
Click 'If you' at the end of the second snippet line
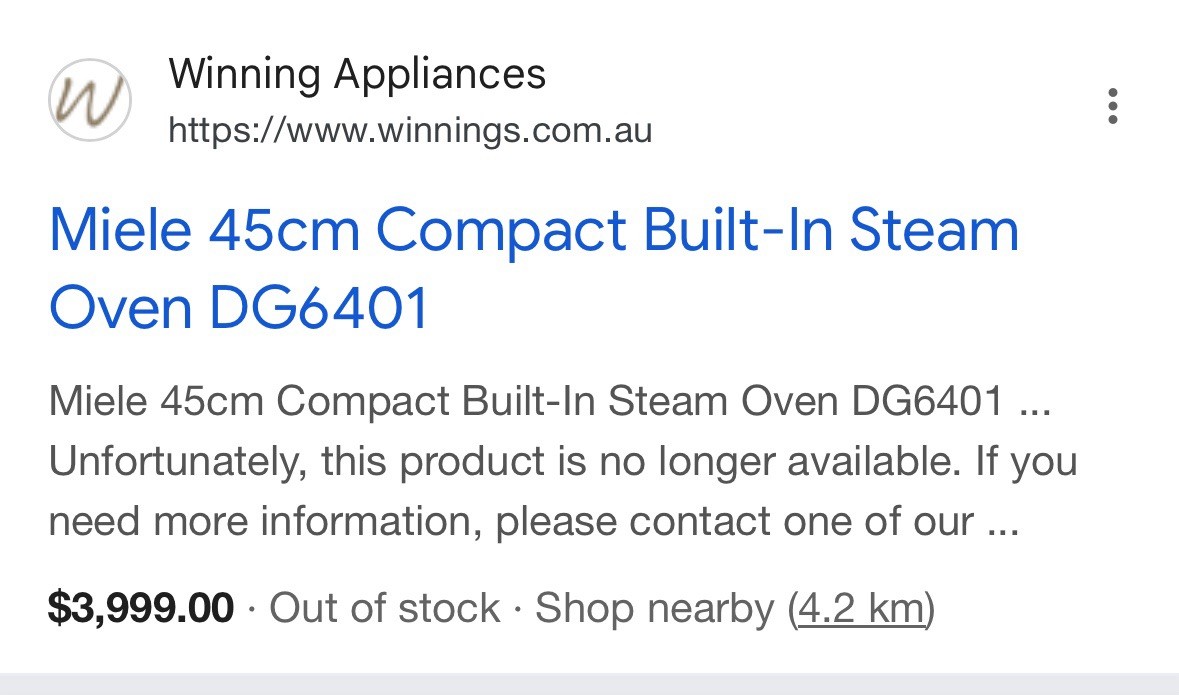[x=1026, y=462]
